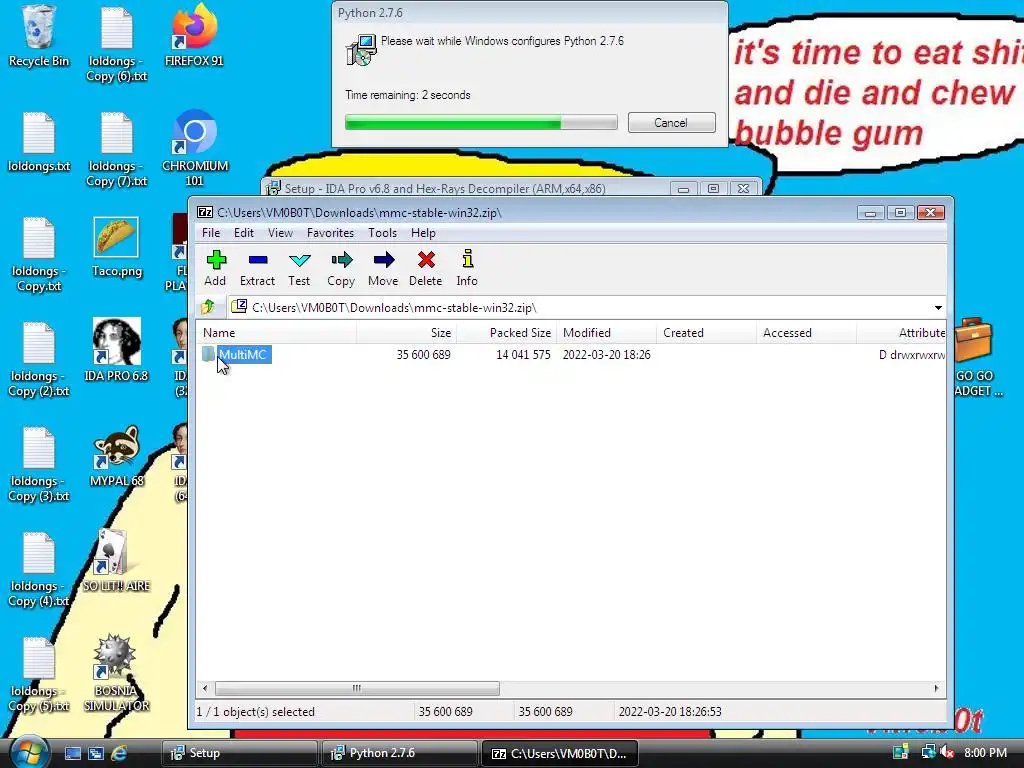Screen dimensions: 1024x768
Task: Click MultiMC size value 35 600 689
Action: coord(423,355)
